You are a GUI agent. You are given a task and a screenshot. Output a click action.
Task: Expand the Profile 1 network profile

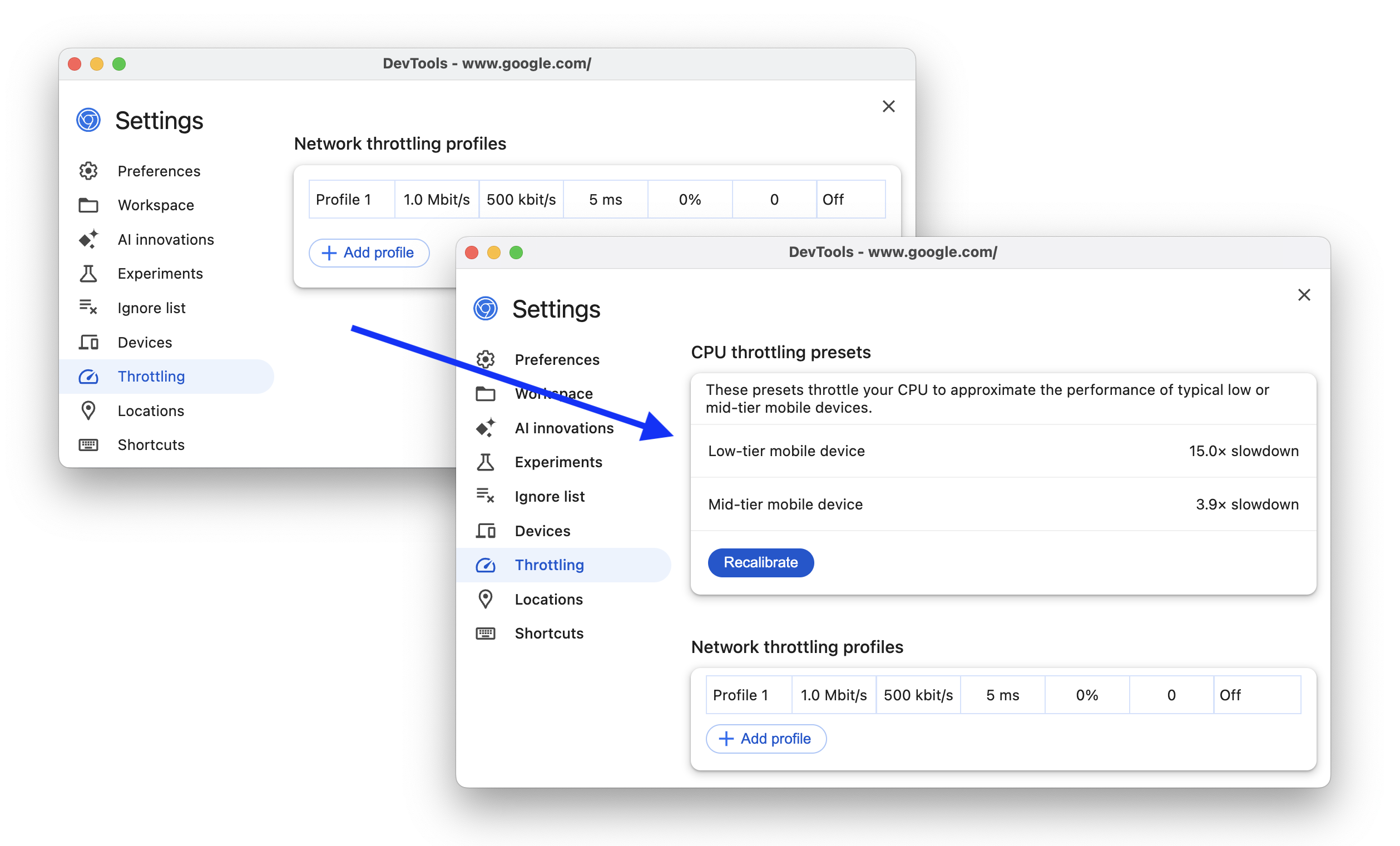739,694
